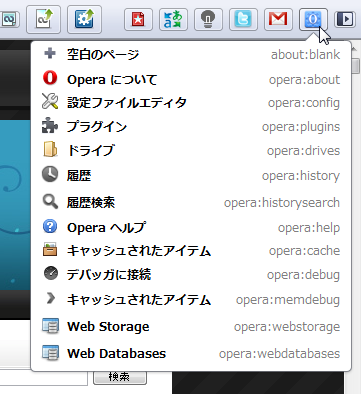Image resolution: width=361 pixels, height=394 pixels.
Task: Click the gauge icon beside デバッガに接続
Action: pos(51,273)
